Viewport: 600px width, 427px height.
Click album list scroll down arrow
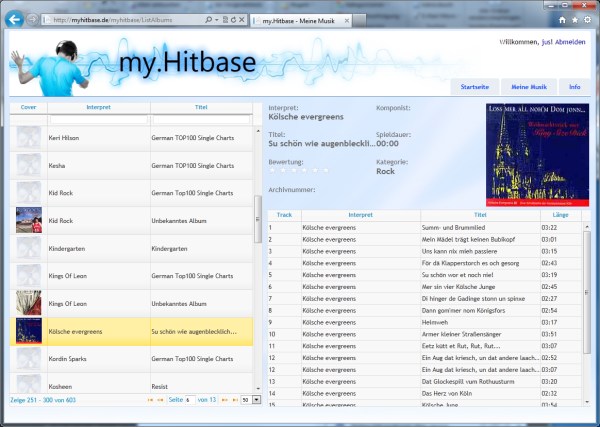pos(258,389)
